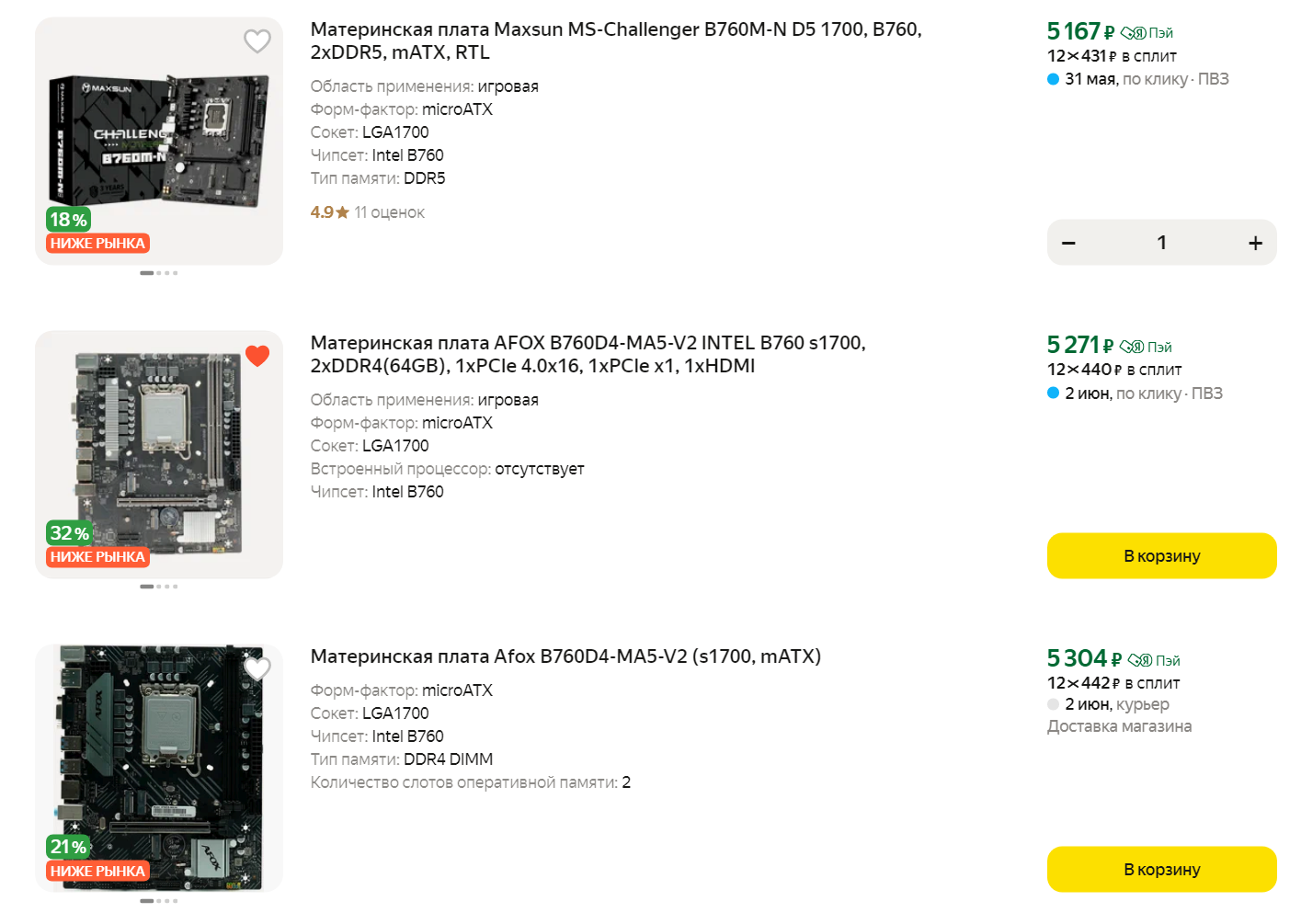
Task: Remove AFOX B760D4-MA5-V2 INTEL from favorites
Action: pyautogui.click(x=257, y=356)
